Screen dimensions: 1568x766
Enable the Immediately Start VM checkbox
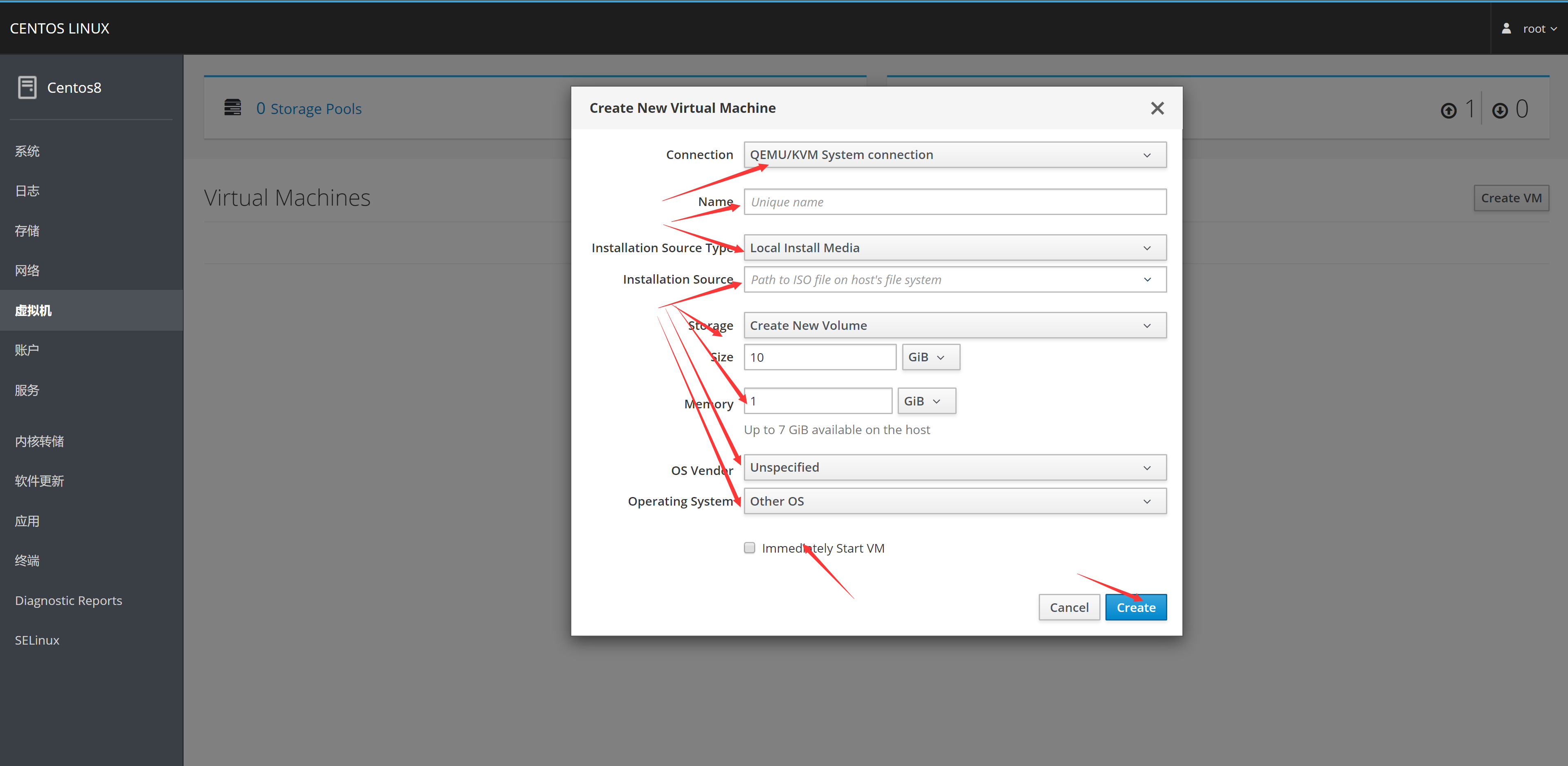[749, 548]
